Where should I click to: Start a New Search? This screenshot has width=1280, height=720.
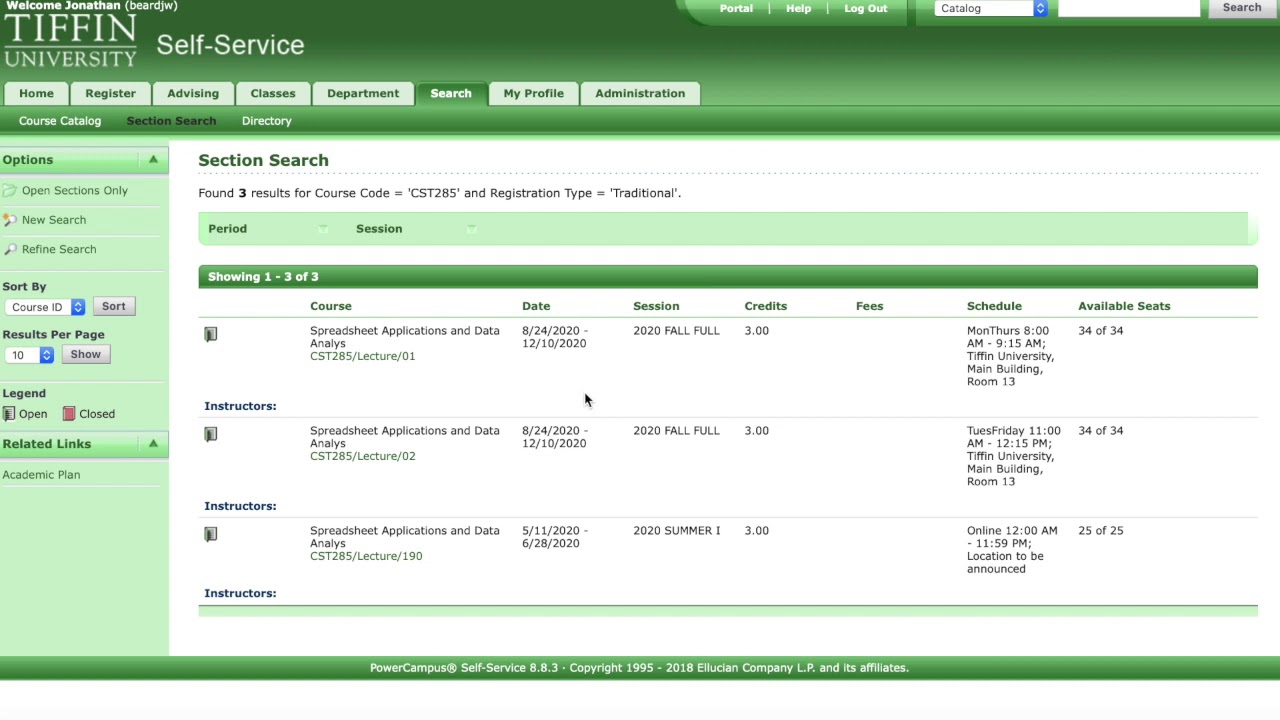[54, 220]
